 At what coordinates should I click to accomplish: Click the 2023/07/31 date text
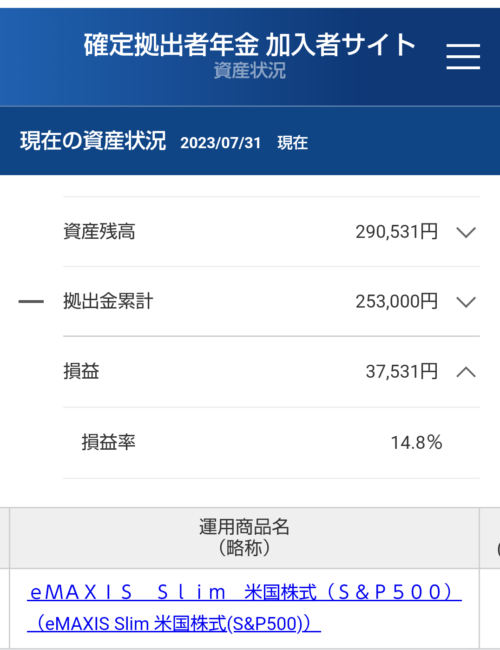(221, 143)
